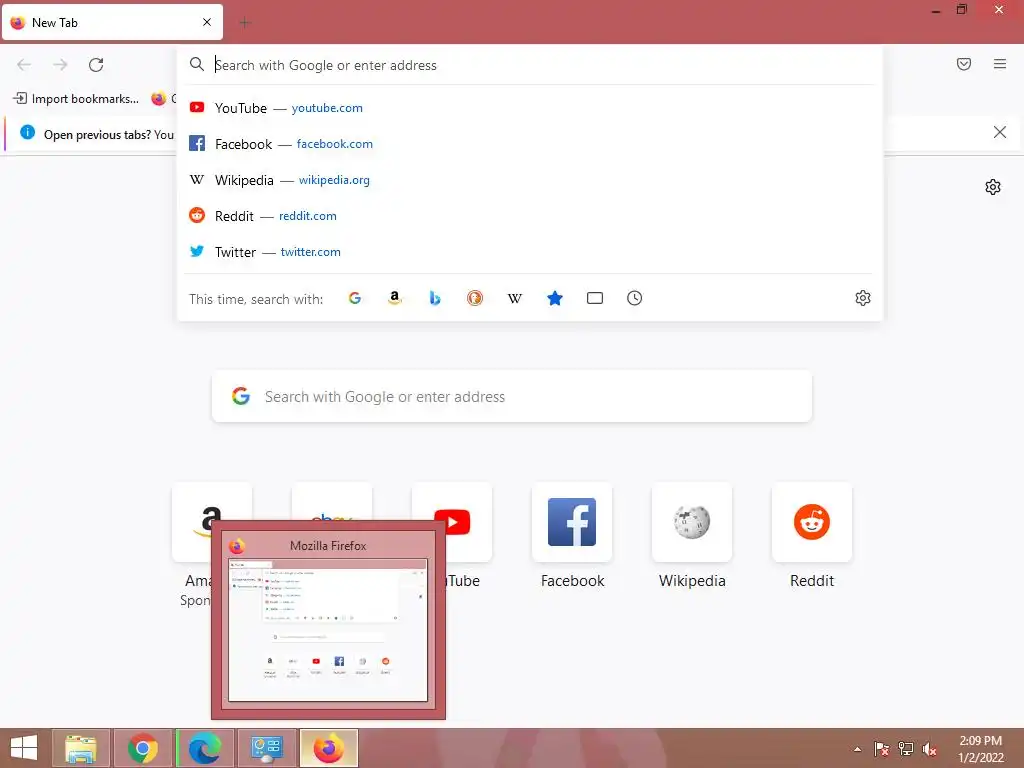Open Control Panel taskbar icon

click(267, 748)
